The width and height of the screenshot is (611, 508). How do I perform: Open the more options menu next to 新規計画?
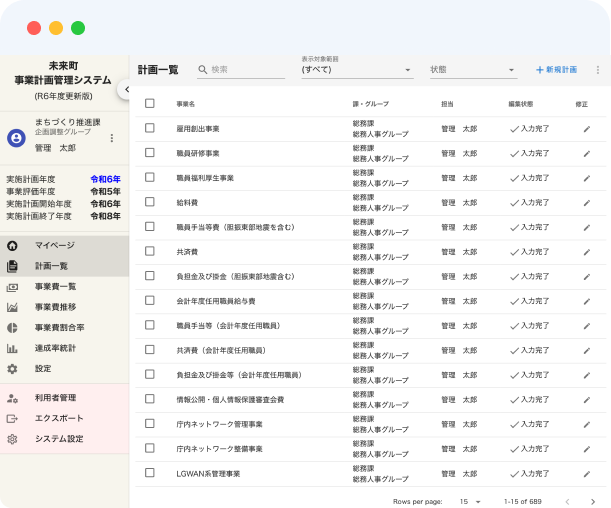point(598,70)
